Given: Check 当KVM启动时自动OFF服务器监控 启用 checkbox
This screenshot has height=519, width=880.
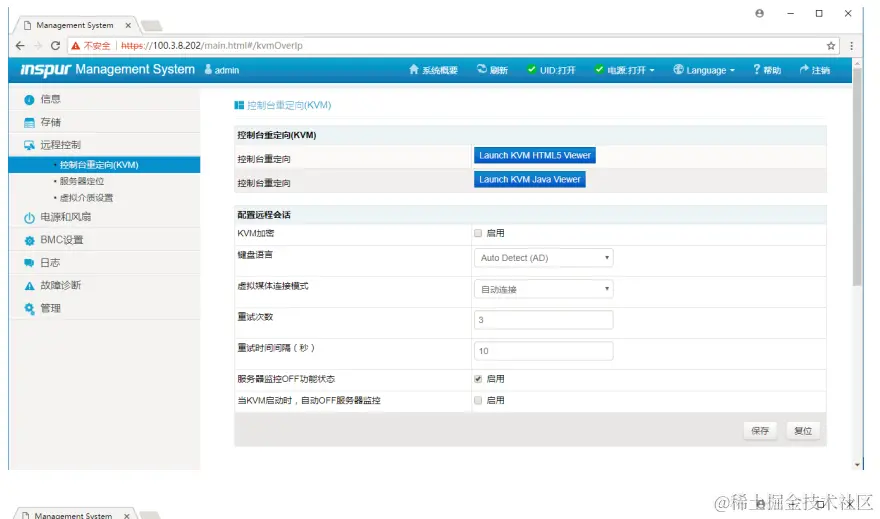Looking at the screenshot, I should (478, 400).
